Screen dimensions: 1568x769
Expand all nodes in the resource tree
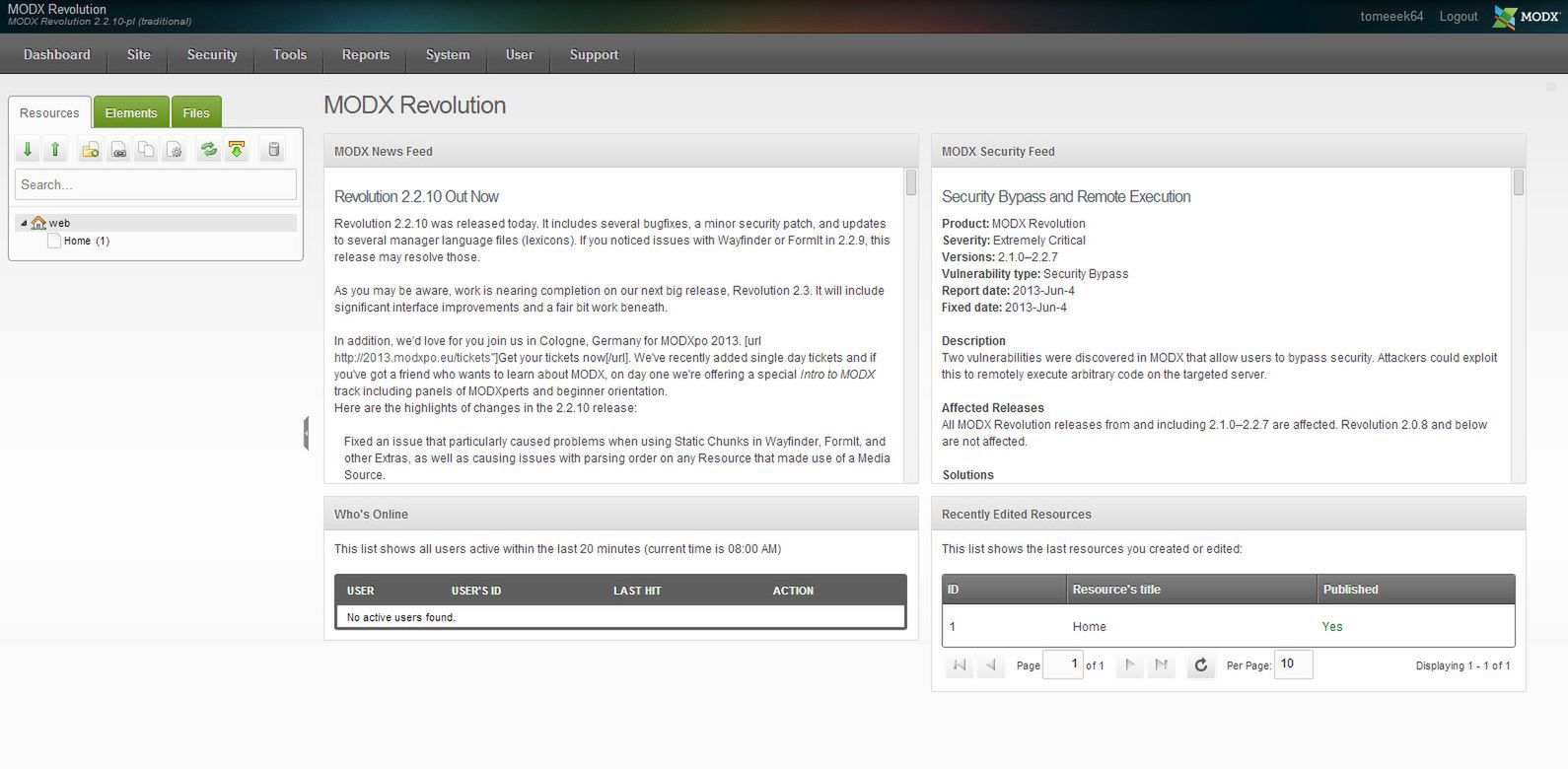click(28, 150)
